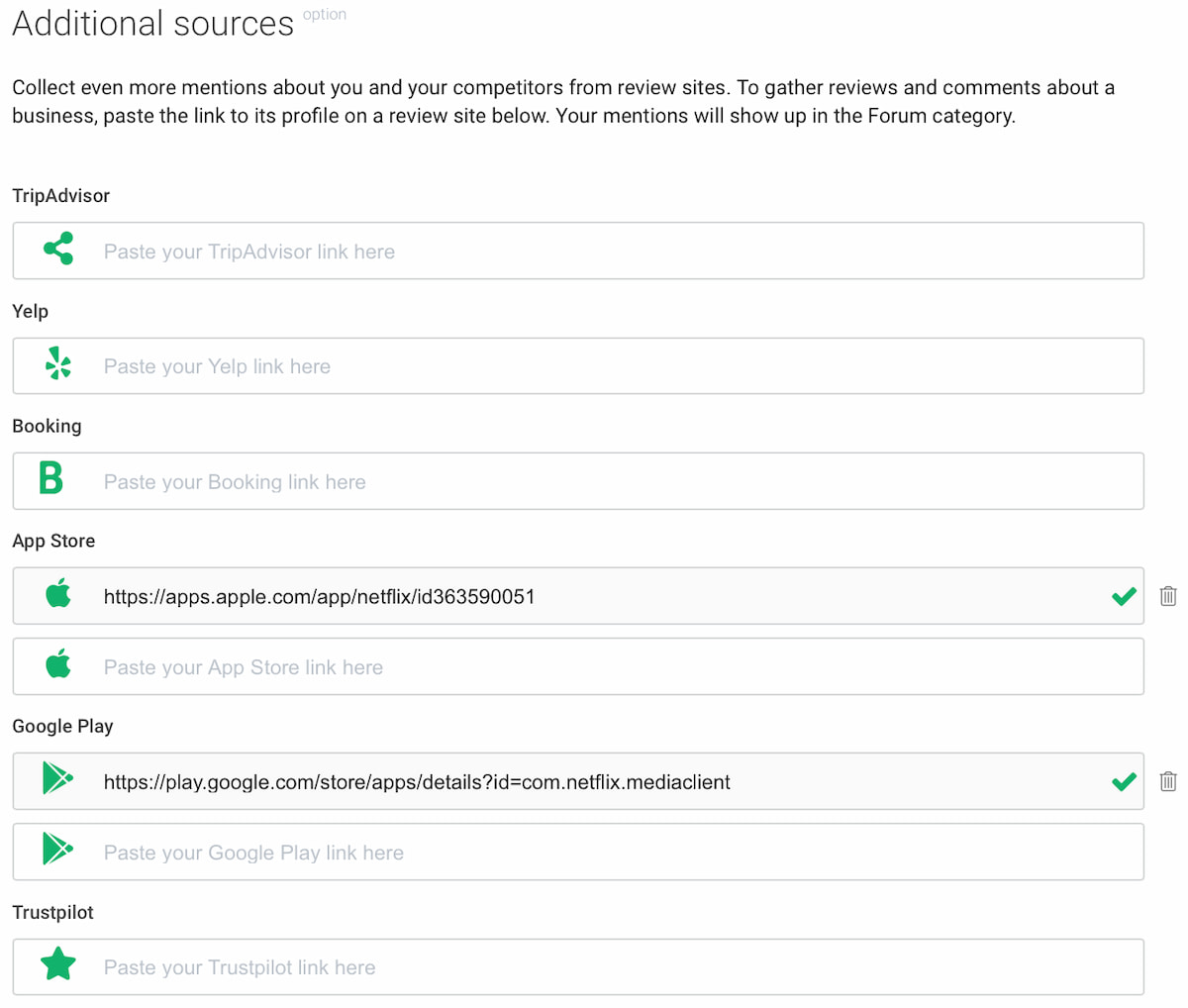Select the filled play.google.com URL field

(578, 781)
